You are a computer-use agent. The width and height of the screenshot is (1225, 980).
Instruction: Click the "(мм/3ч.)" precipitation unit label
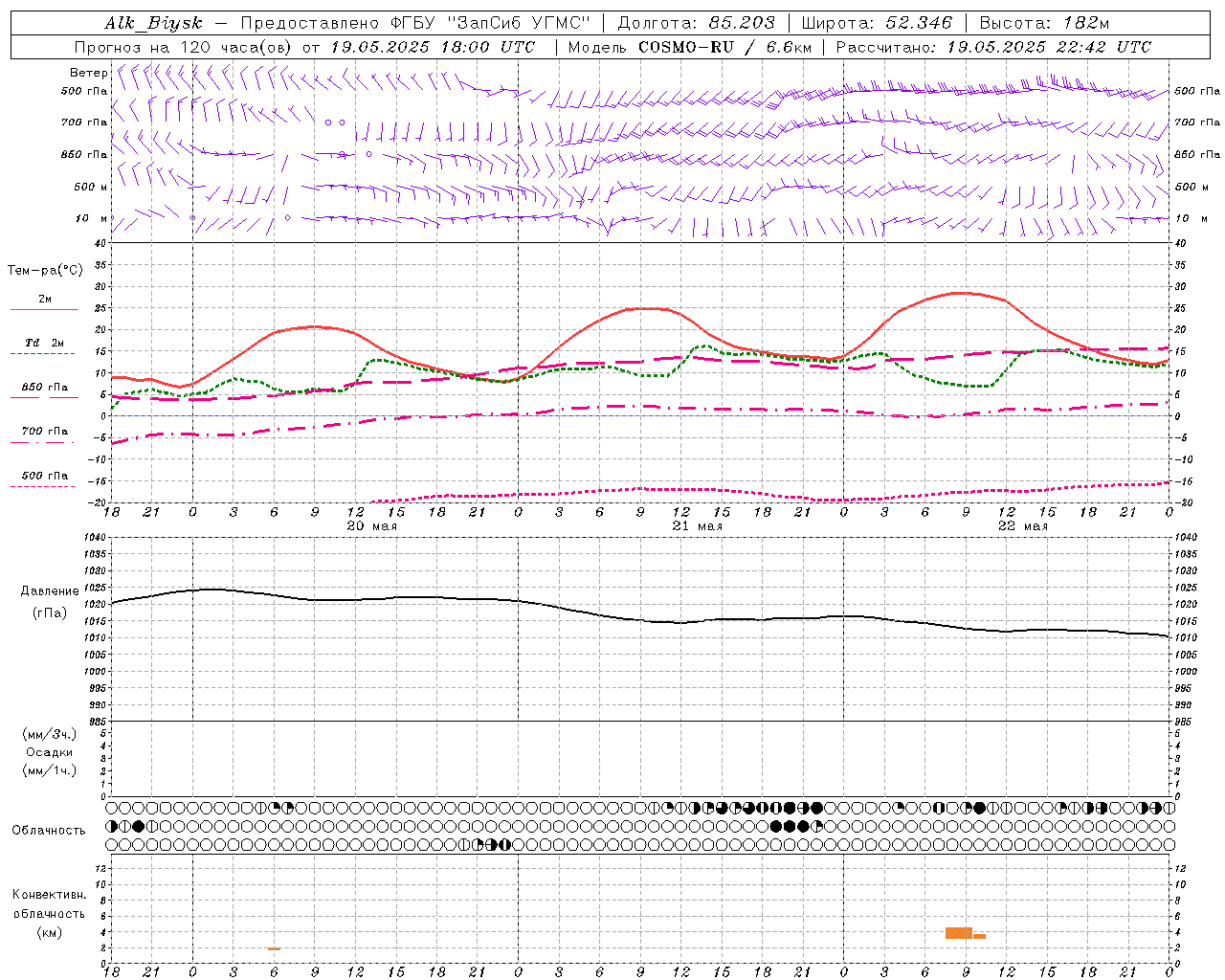tap(49, 735)
